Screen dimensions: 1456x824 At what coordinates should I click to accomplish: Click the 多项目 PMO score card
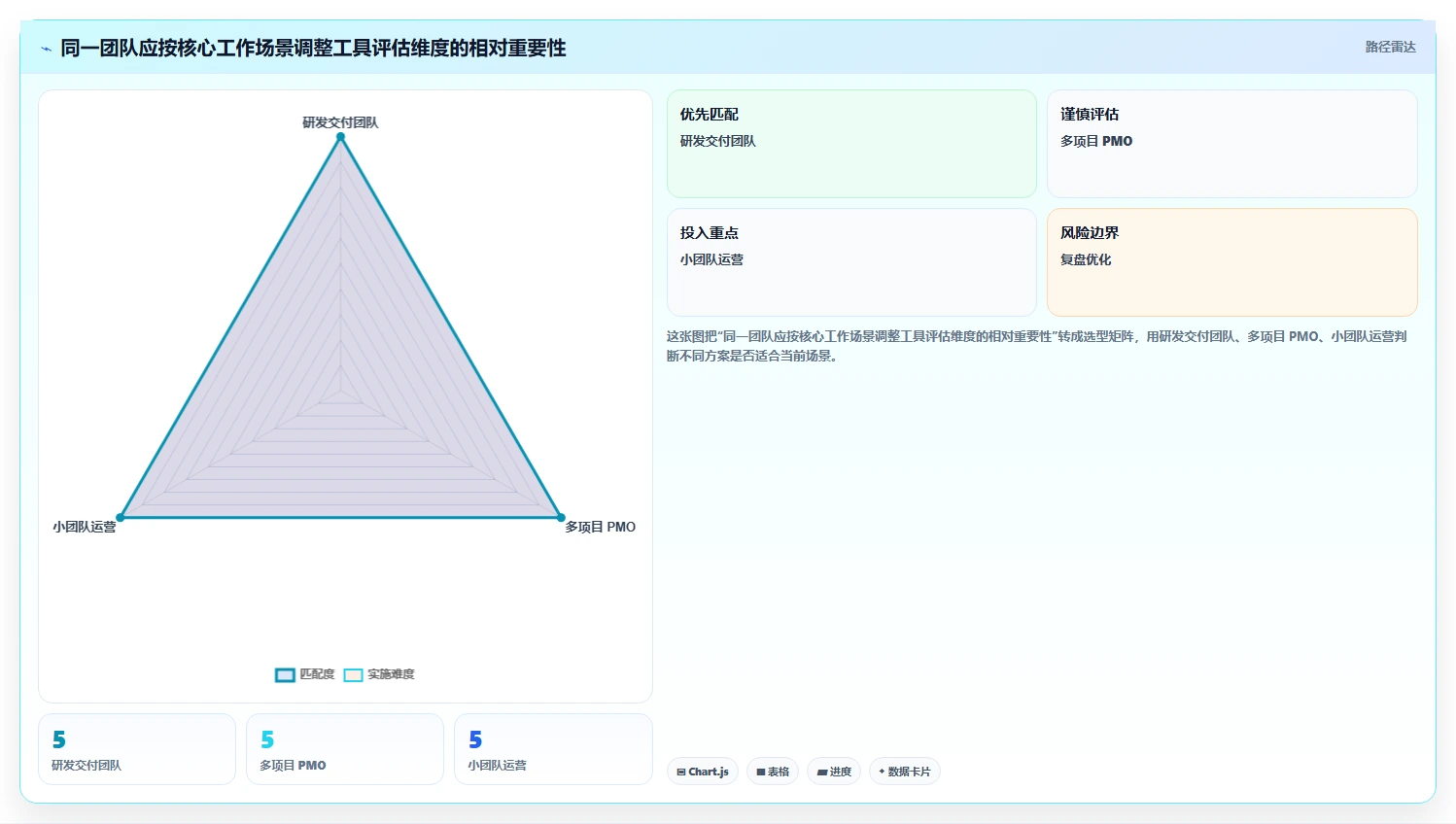pos(345,749)
